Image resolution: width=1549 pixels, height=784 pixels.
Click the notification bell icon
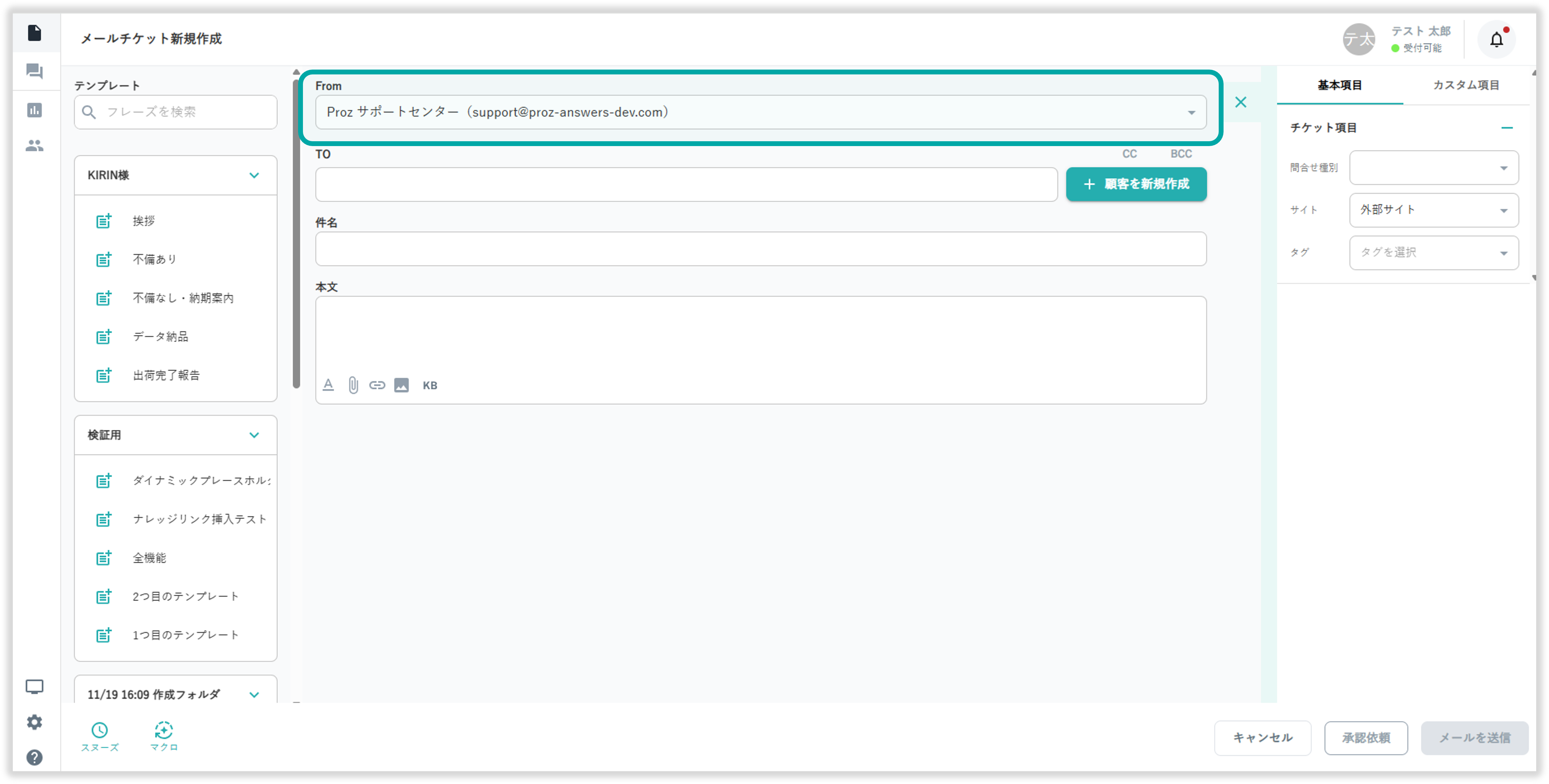pyautogui.click(x=1496, y=40)
